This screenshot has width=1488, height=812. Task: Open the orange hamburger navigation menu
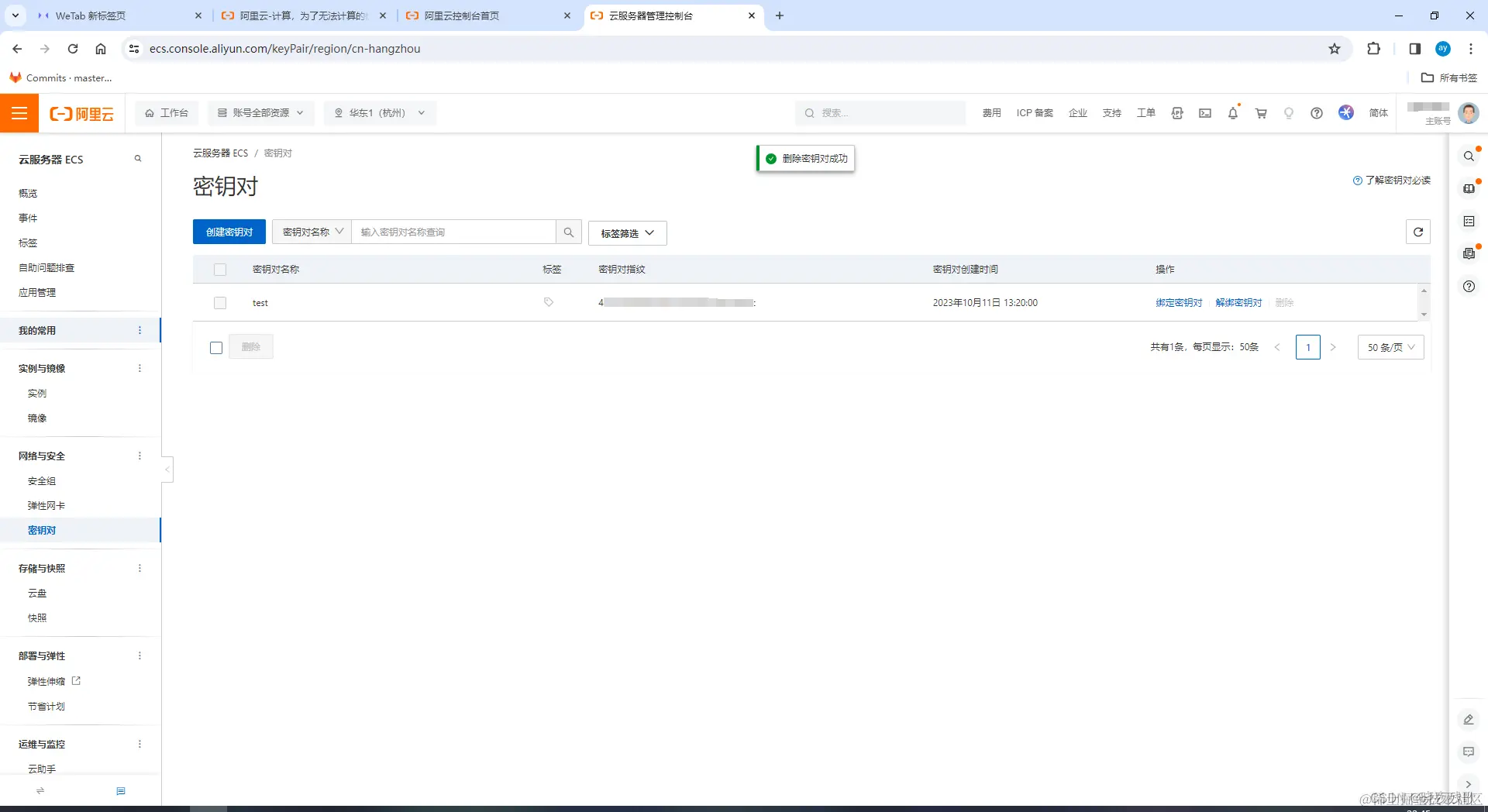[x=19, y=113]
